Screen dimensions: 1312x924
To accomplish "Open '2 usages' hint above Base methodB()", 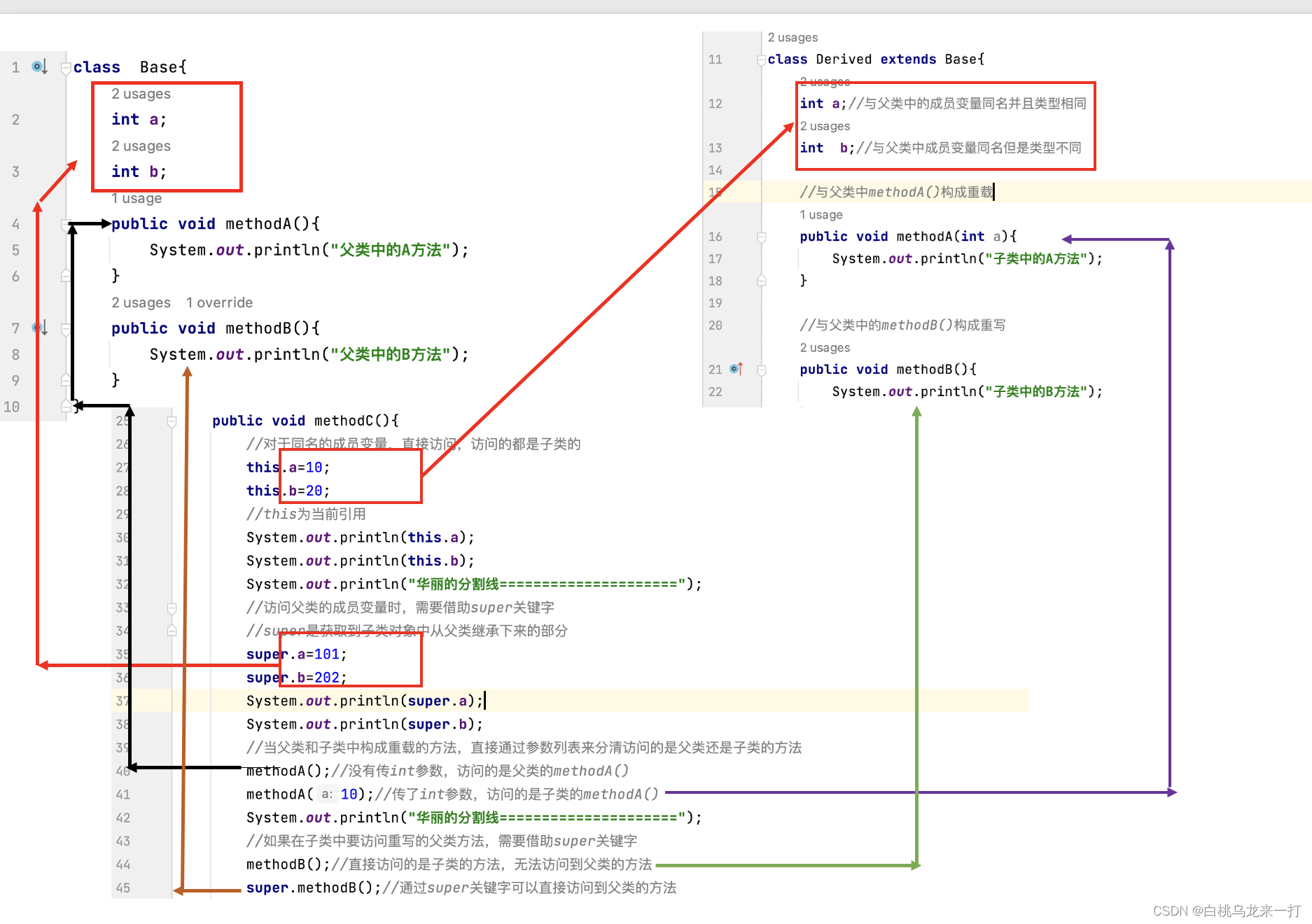I will (141, 302).
